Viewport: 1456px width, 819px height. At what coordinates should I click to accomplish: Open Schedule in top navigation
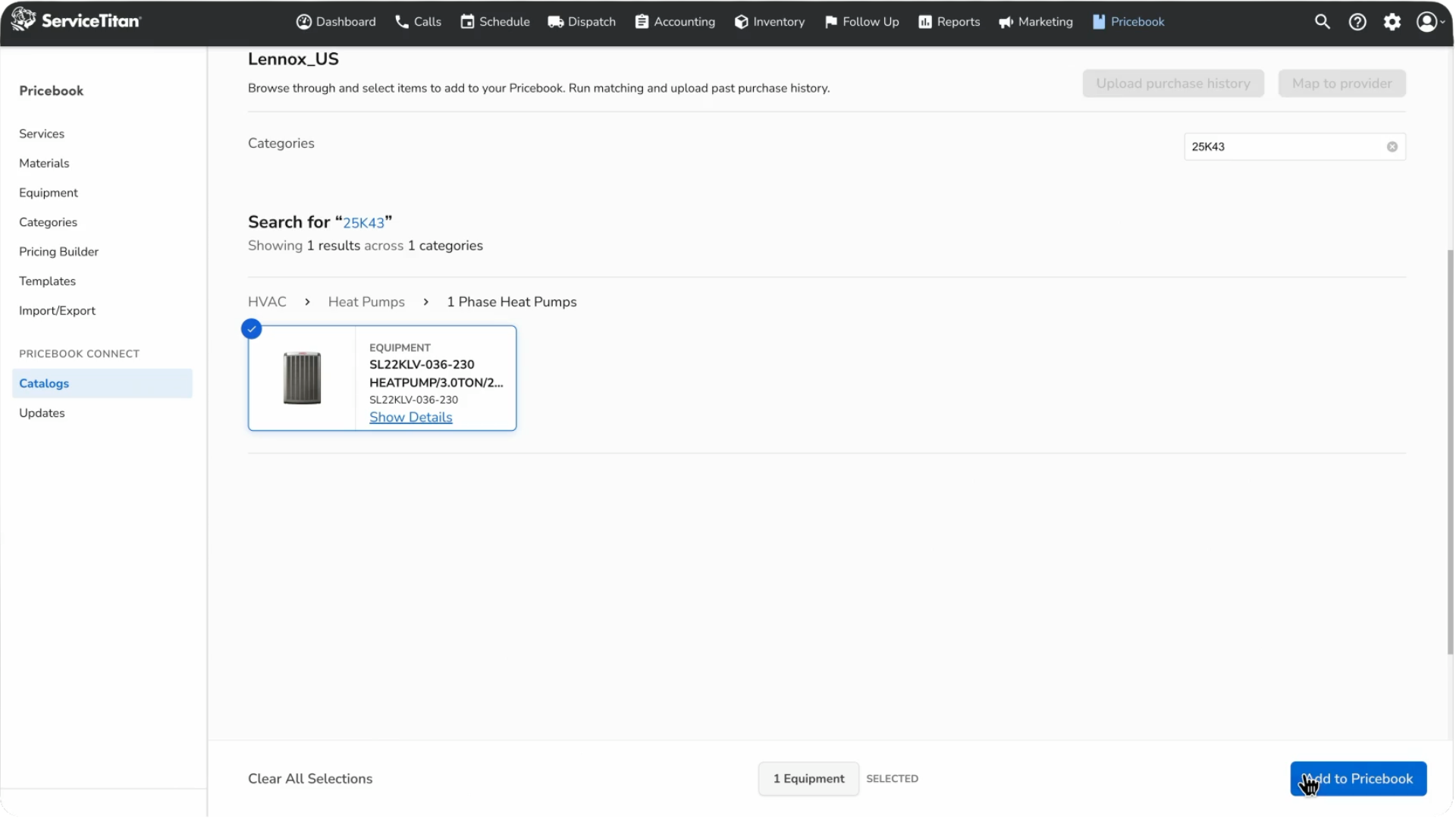coord(495,22)
